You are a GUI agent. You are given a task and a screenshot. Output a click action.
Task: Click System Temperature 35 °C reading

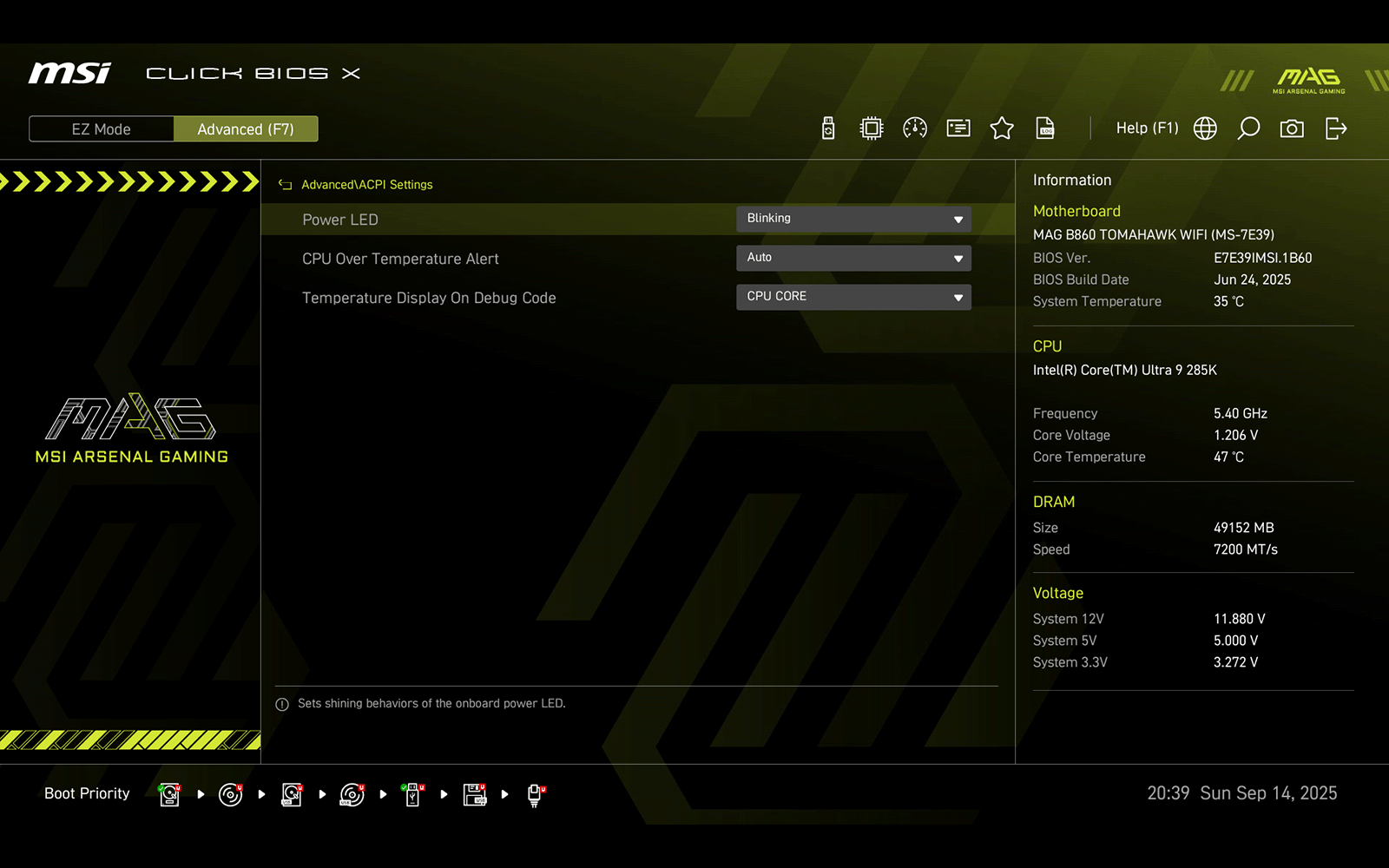click(x=1228, y=301)
